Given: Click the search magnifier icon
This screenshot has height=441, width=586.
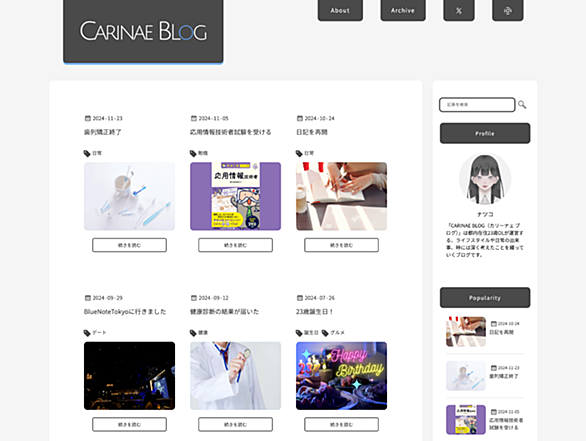Looking at the screenshot, I should [522, 105].
